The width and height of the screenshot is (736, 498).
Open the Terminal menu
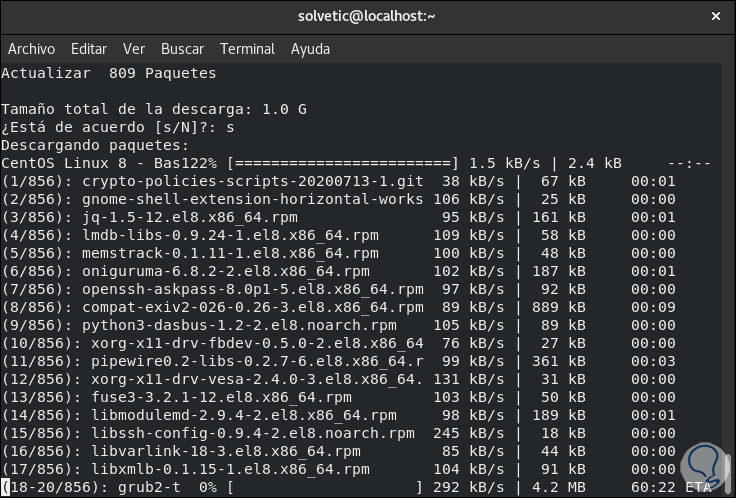[x=247, y=48]
